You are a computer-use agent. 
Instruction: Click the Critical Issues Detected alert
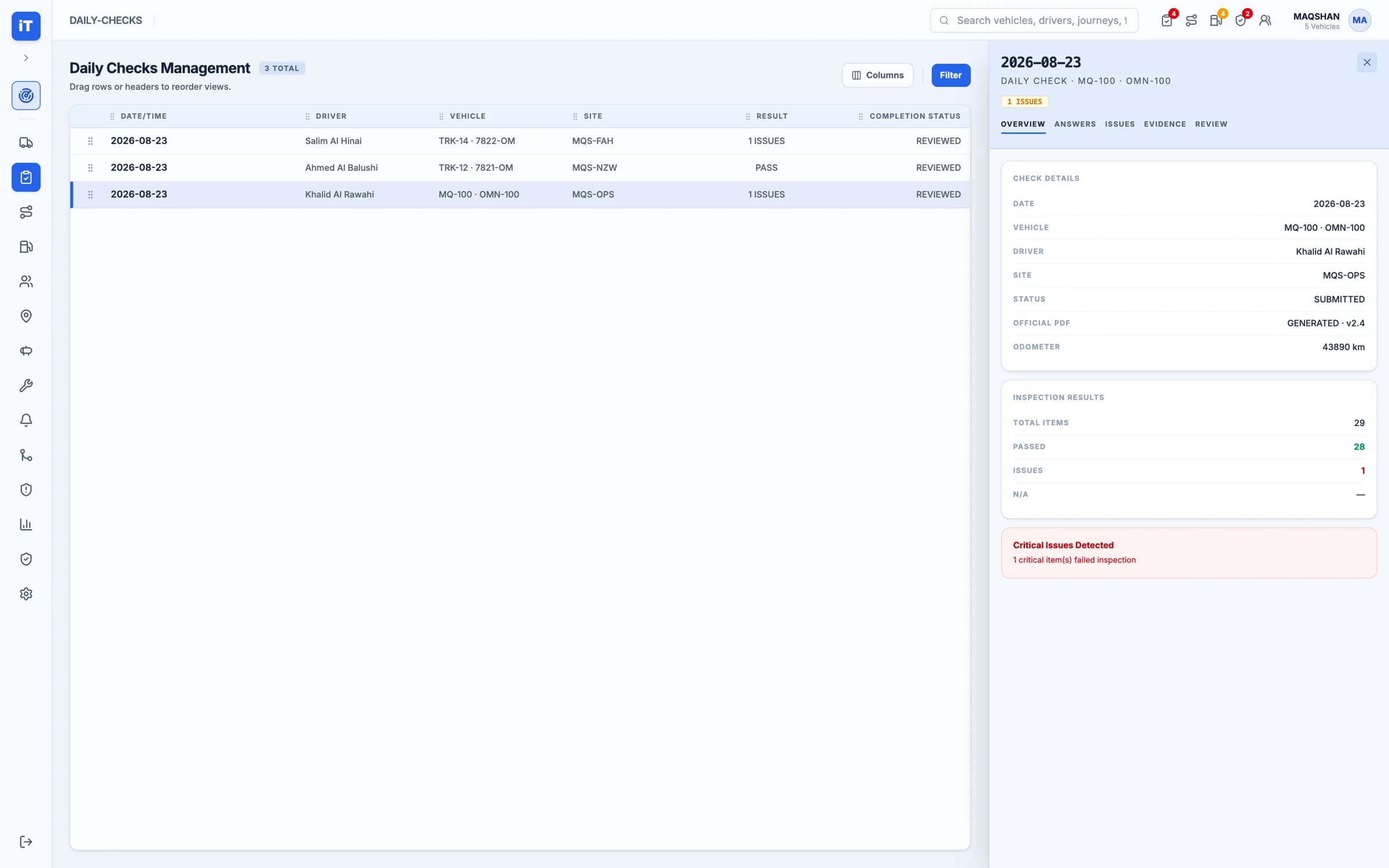click(1189, 553)
